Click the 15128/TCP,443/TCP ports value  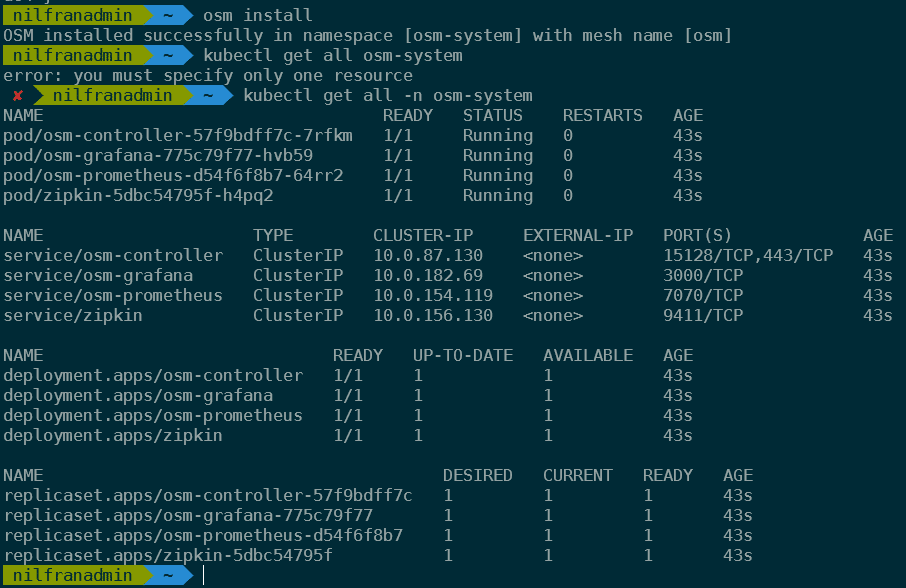tap(748, 255)
